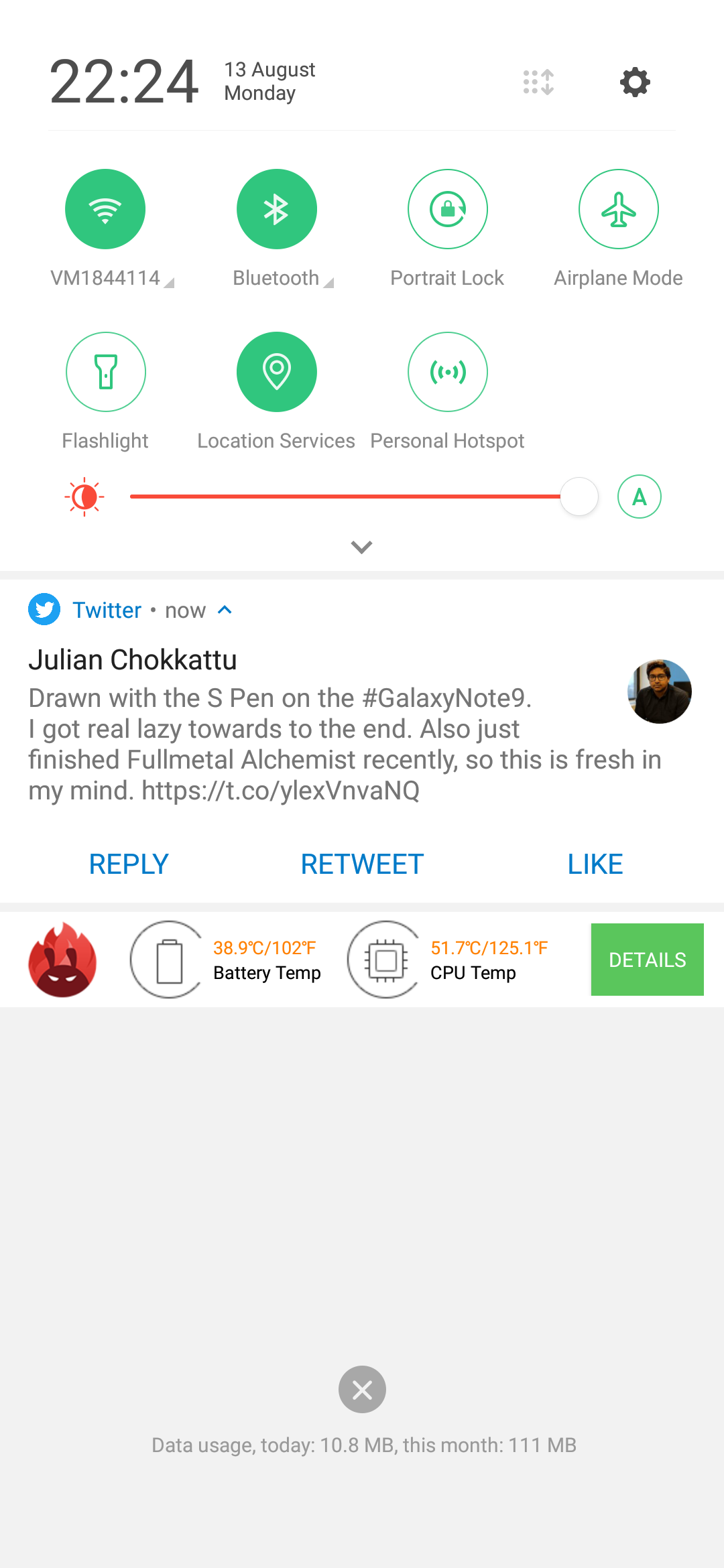Clear all notifications with the X button
The height and width of the screenshot is (1568, 724).
(x=362, y=1389)
